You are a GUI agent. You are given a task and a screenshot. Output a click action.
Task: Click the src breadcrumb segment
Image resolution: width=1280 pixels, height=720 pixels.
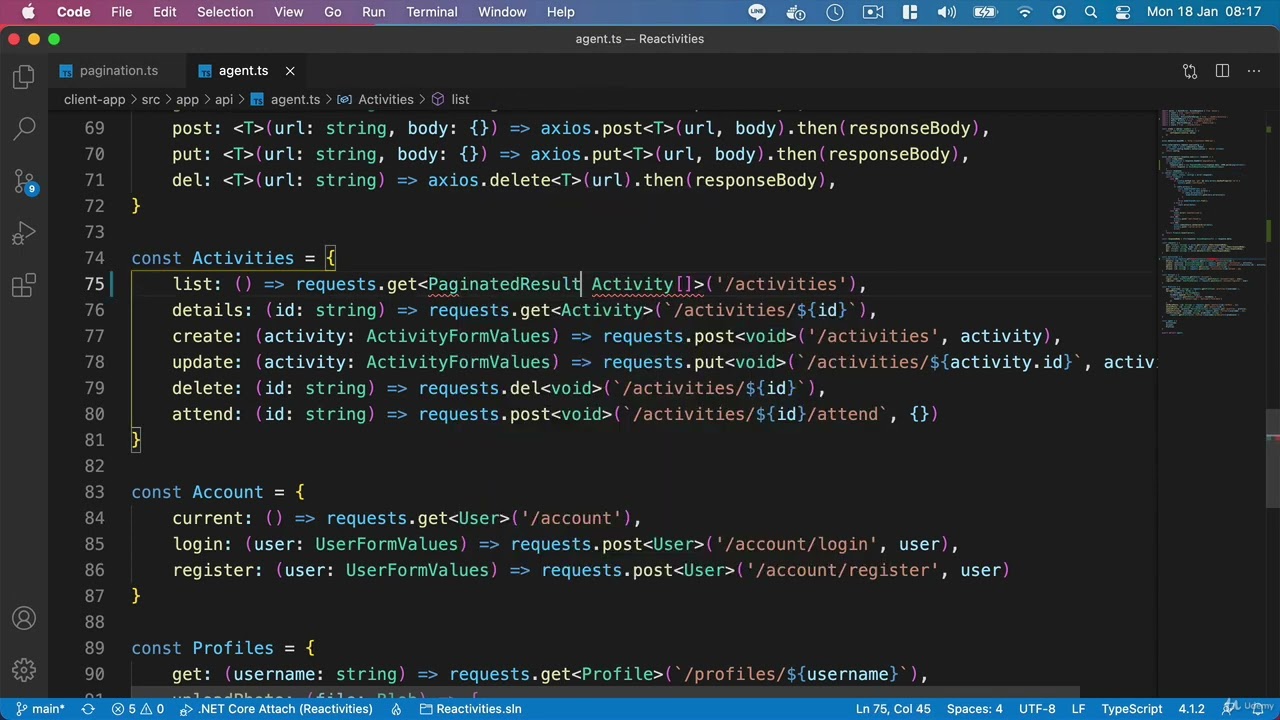click(150, 99)
